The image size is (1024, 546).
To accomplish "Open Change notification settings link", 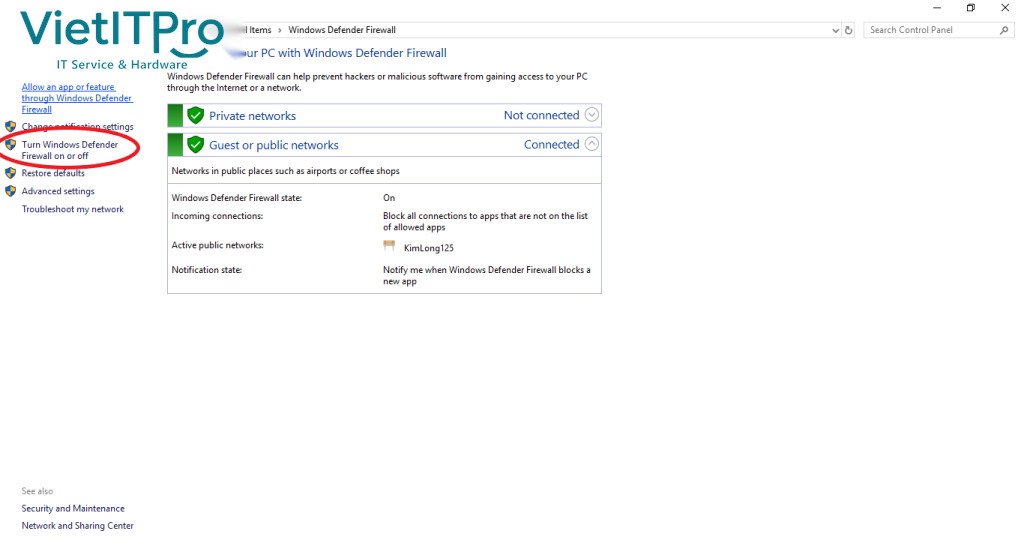I will pos(77,127).
